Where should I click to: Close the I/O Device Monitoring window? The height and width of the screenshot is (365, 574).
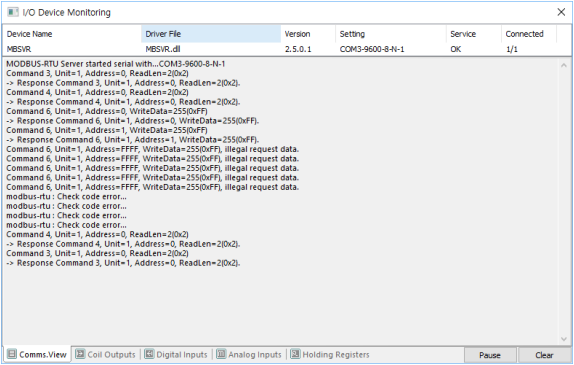point(561,12)
